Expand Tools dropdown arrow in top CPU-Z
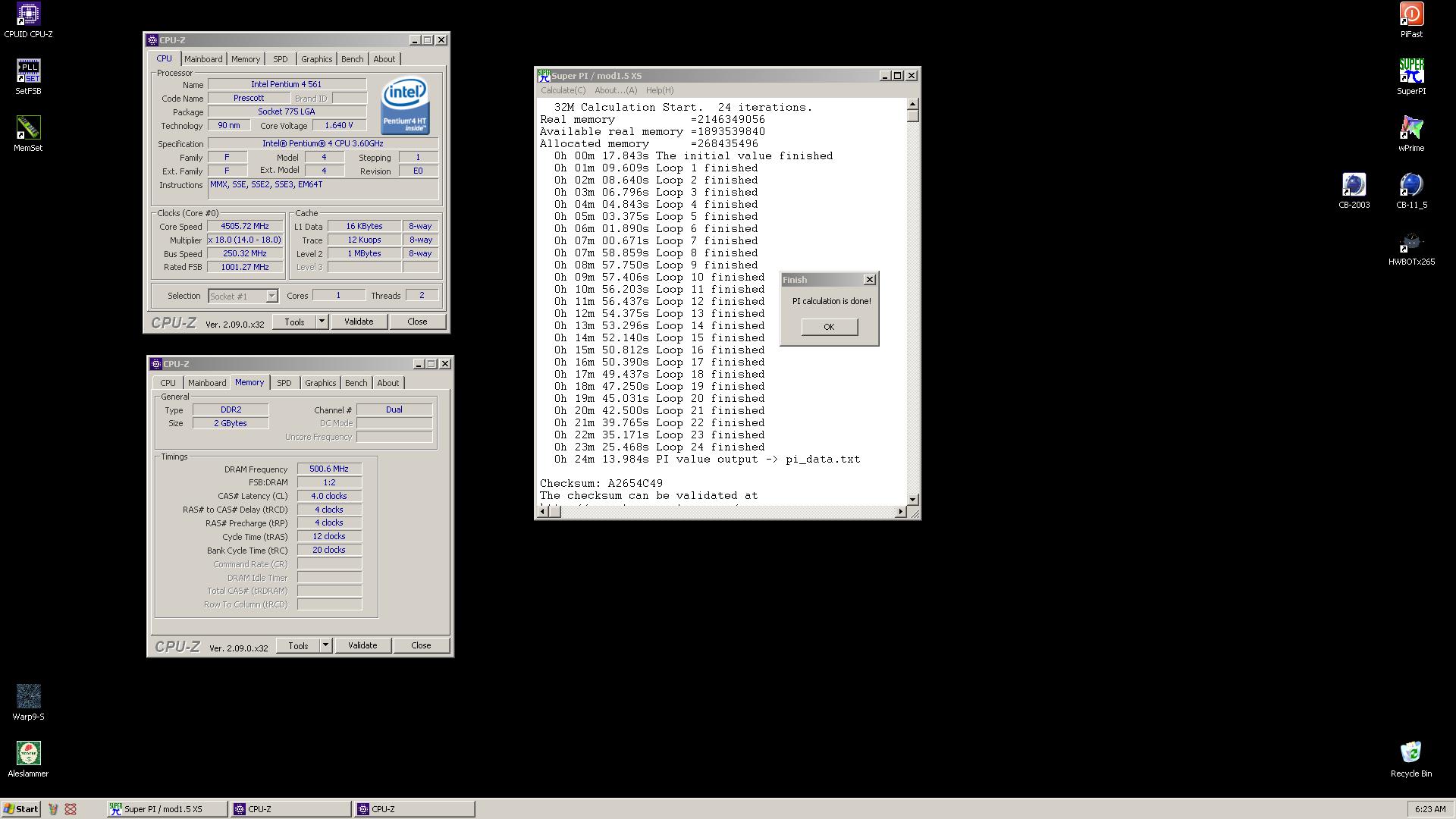The height and width of the screenshot is (819, 1456). point(322,322)
